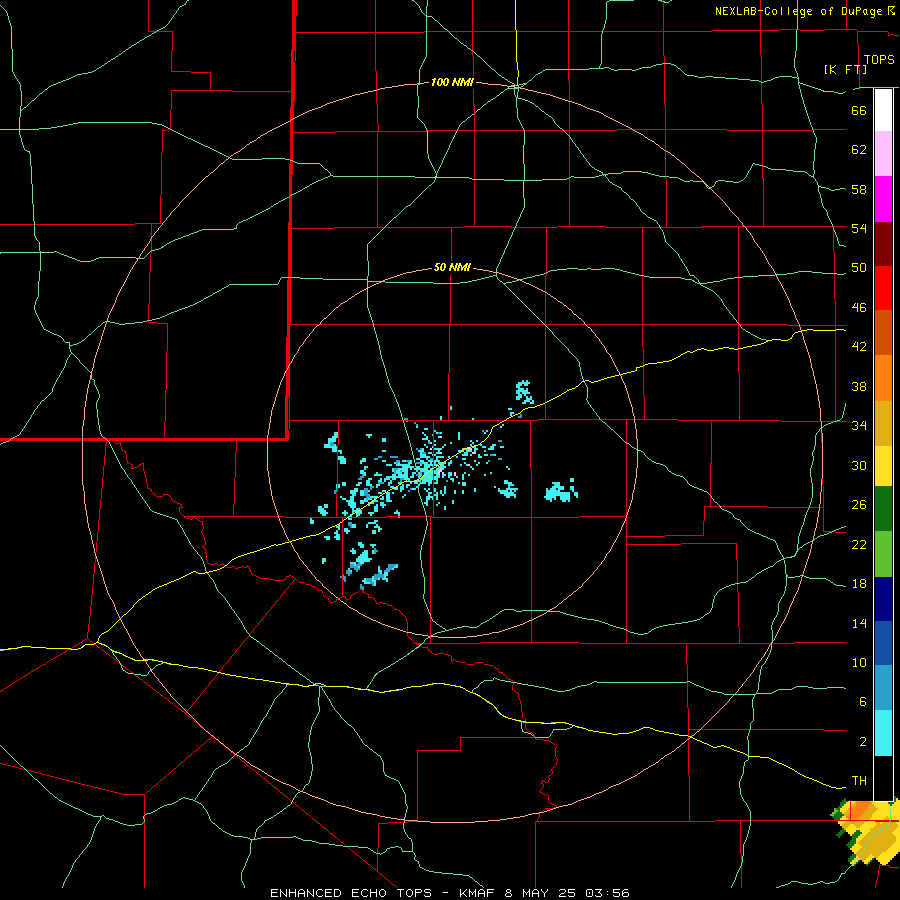Click the legend value 62
The height and width of the screenshot is (900, 900).
(x=859, y=150)
